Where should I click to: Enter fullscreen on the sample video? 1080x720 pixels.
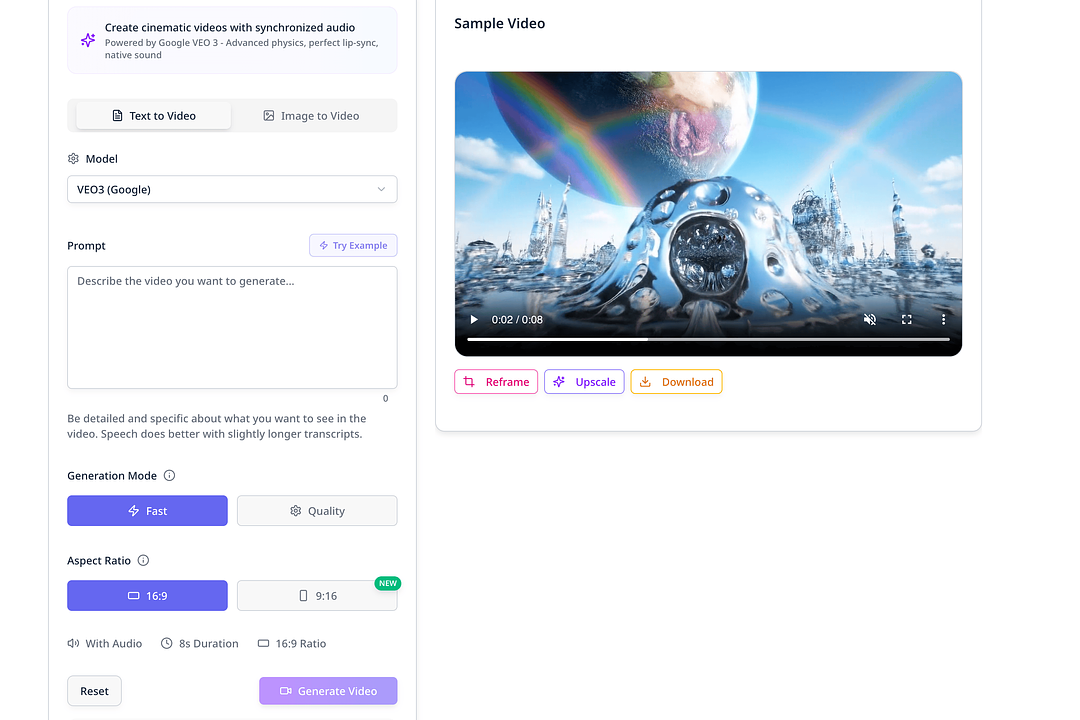coord(906,319)
